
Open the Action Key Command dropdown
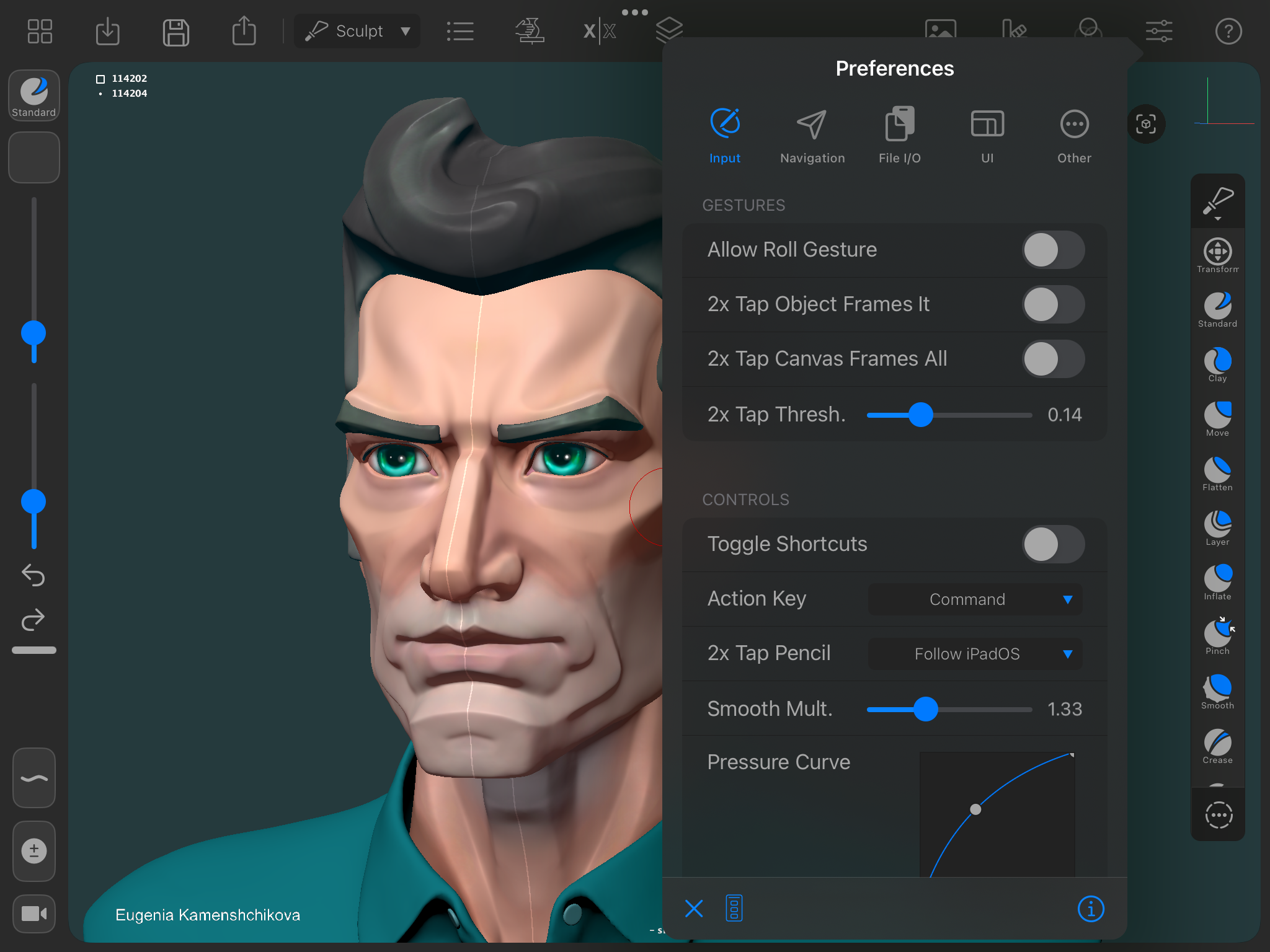click(975, 599)
